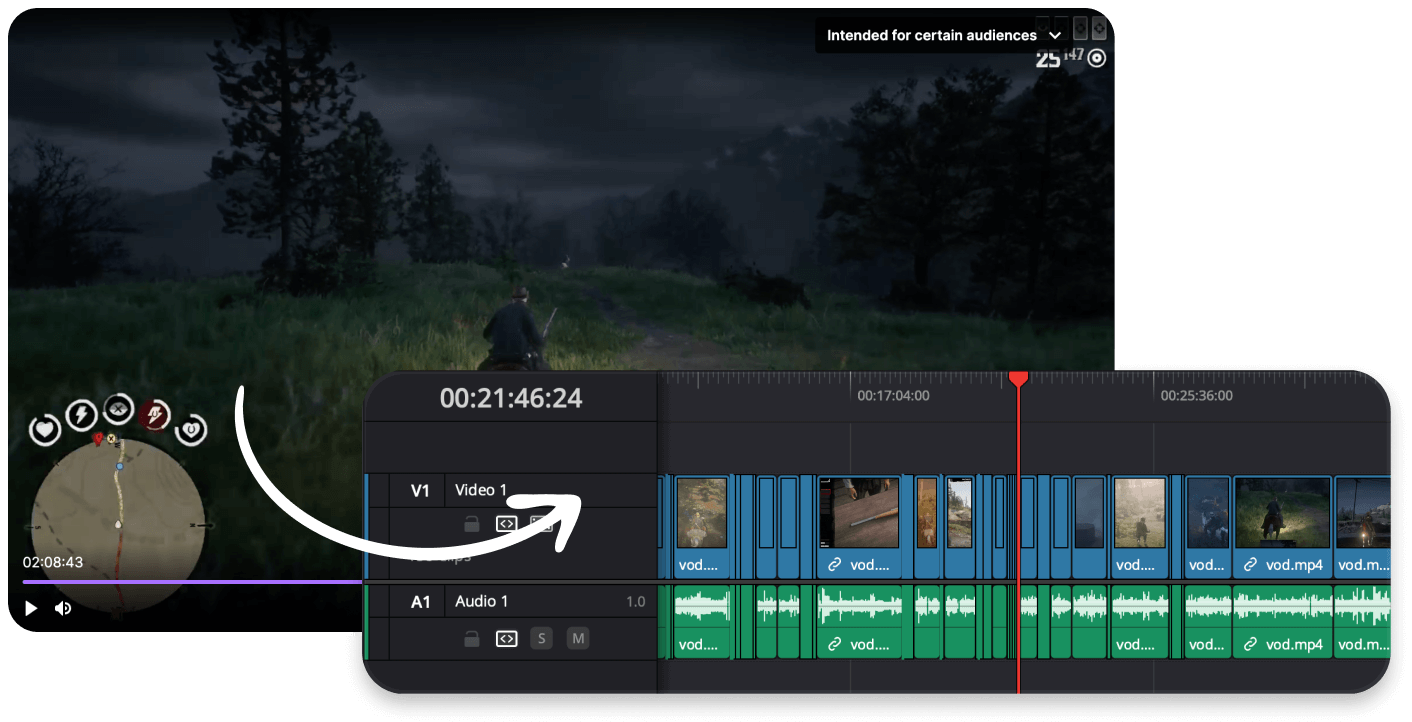The width and height of the screenshot is (1412, 722).
Task: Click the target icon next to the 25 counter
Action: (x=1097, y=58)
